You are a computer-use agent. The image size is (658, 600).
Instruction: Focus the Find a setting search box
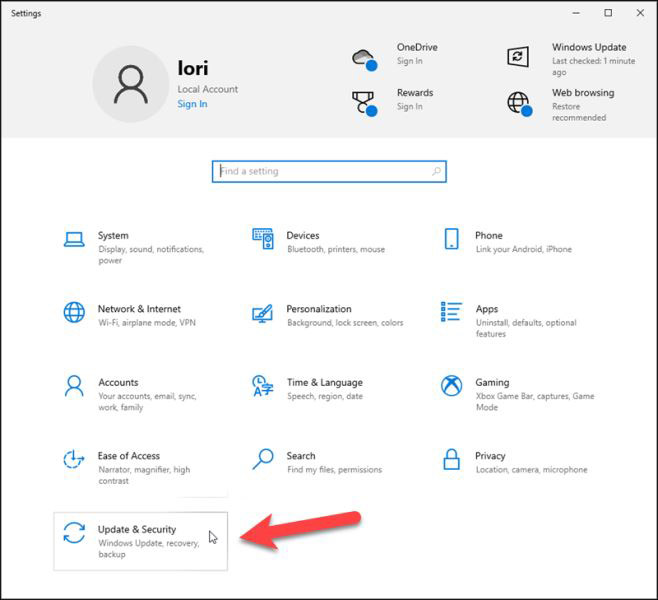click(x=329, y=172)
